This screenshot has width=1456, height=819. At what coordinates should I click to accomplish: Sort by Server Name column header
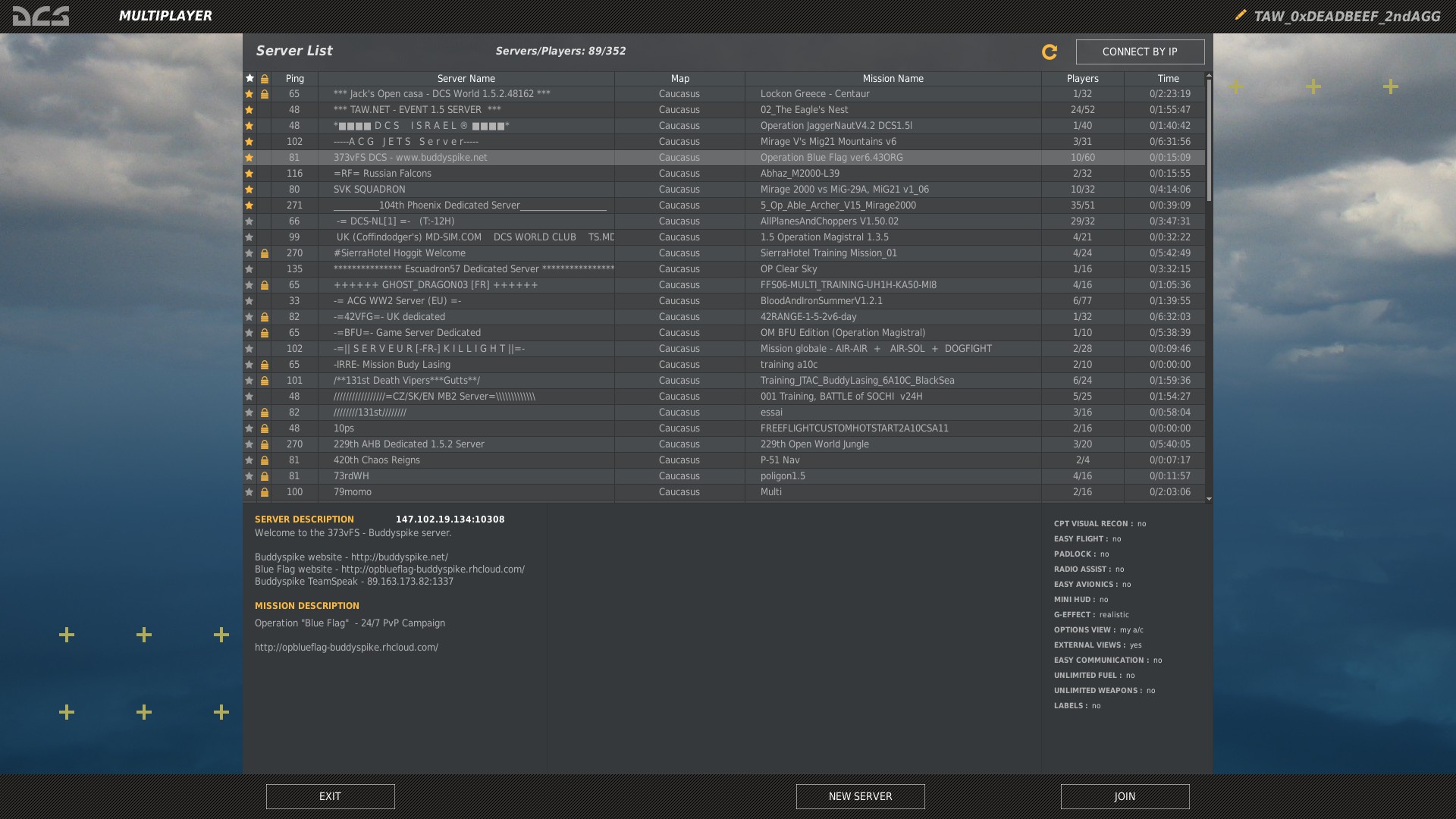pyautogui.click(x=466, y=78)
